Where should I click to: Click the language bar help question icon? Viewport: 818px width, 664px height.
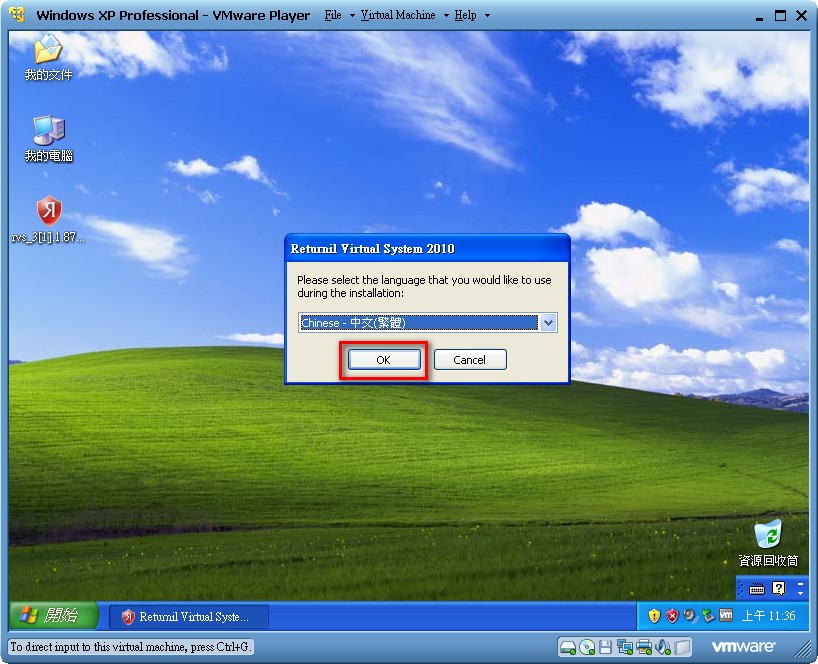pyautogui.click(x=778, y=589)
